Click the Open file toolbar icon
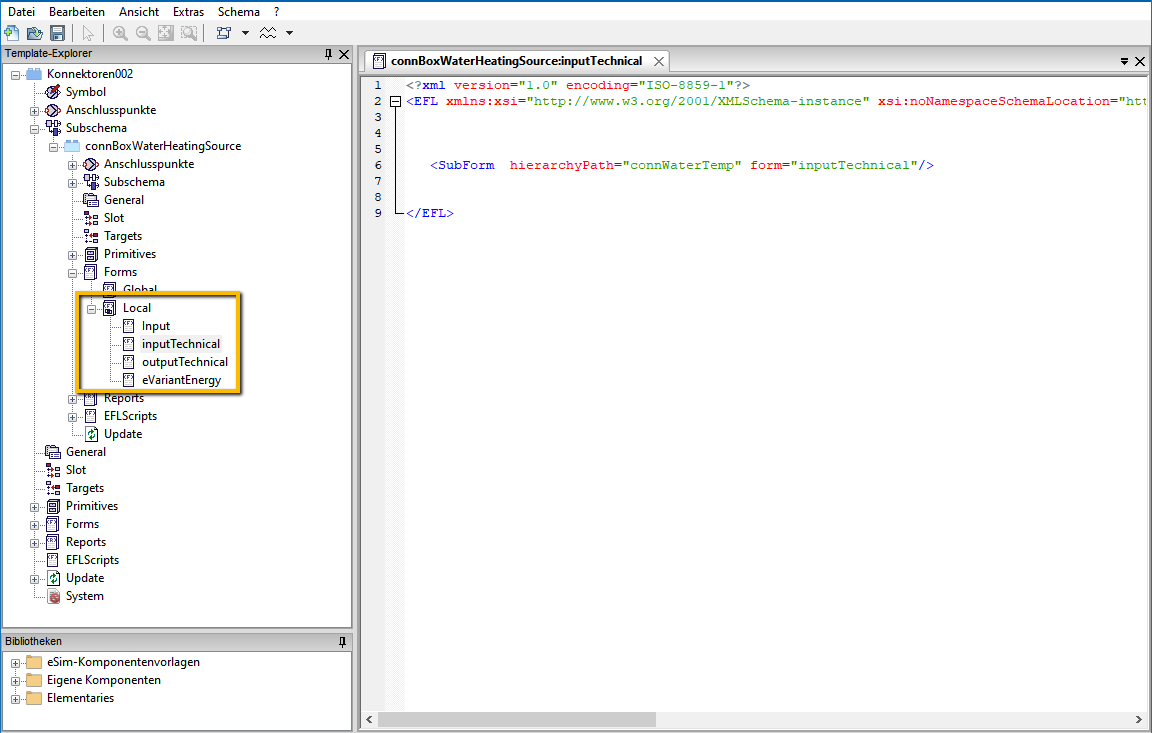The image size is (1152, 733). pyautogui.click(x=35, y=33)
